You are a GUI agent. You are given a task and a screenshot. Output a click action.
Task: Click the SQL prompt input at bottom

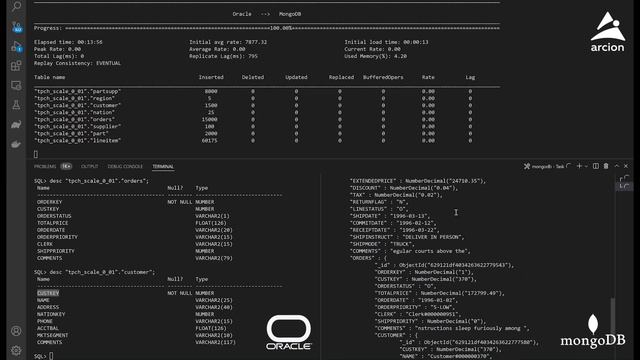click(51, 356)
